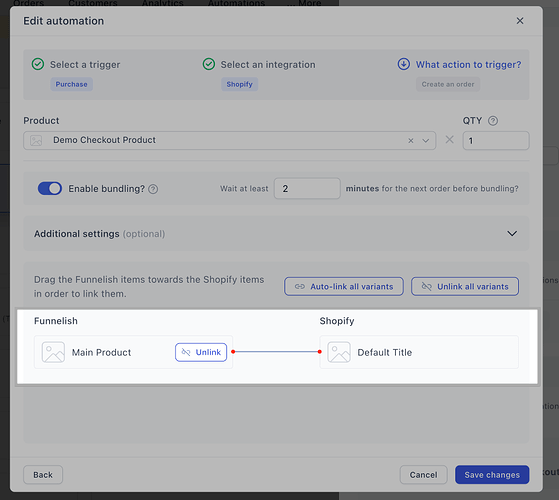
Task: Toggle the Enable bundling switch
Action: click(x=50, y=189)
